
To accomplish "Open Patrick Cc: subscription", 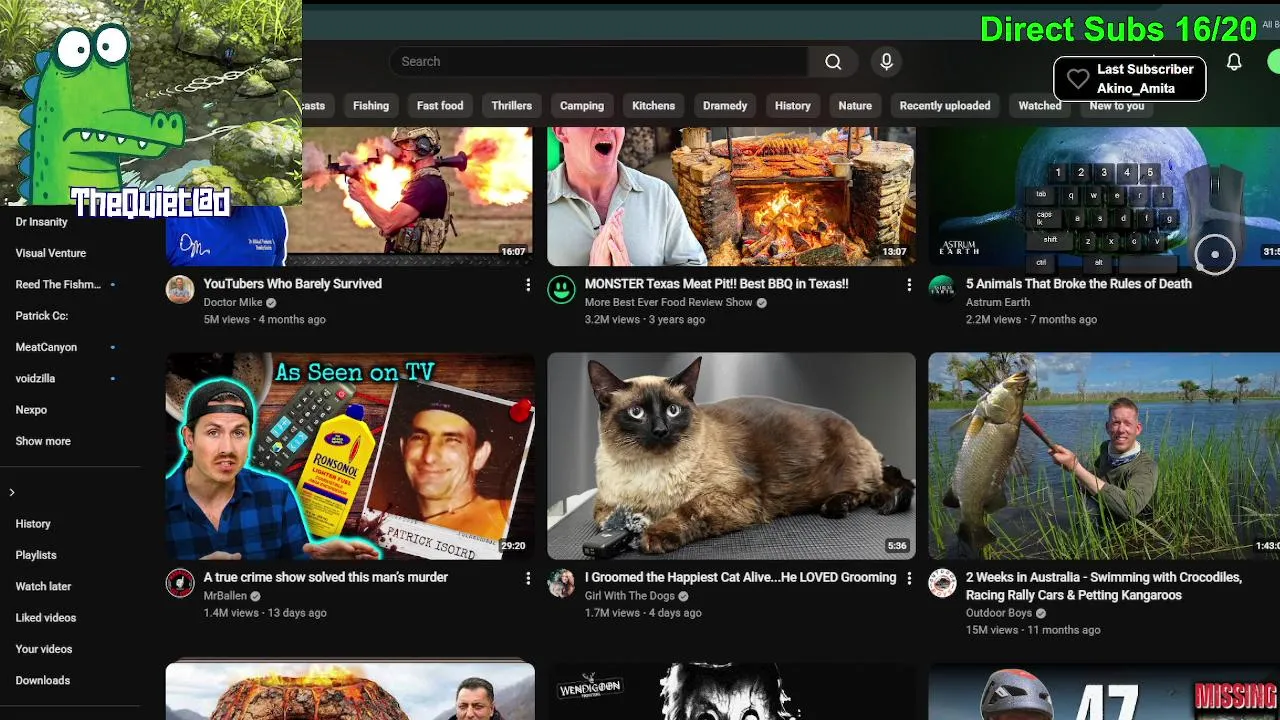I will tap(42, 316).
